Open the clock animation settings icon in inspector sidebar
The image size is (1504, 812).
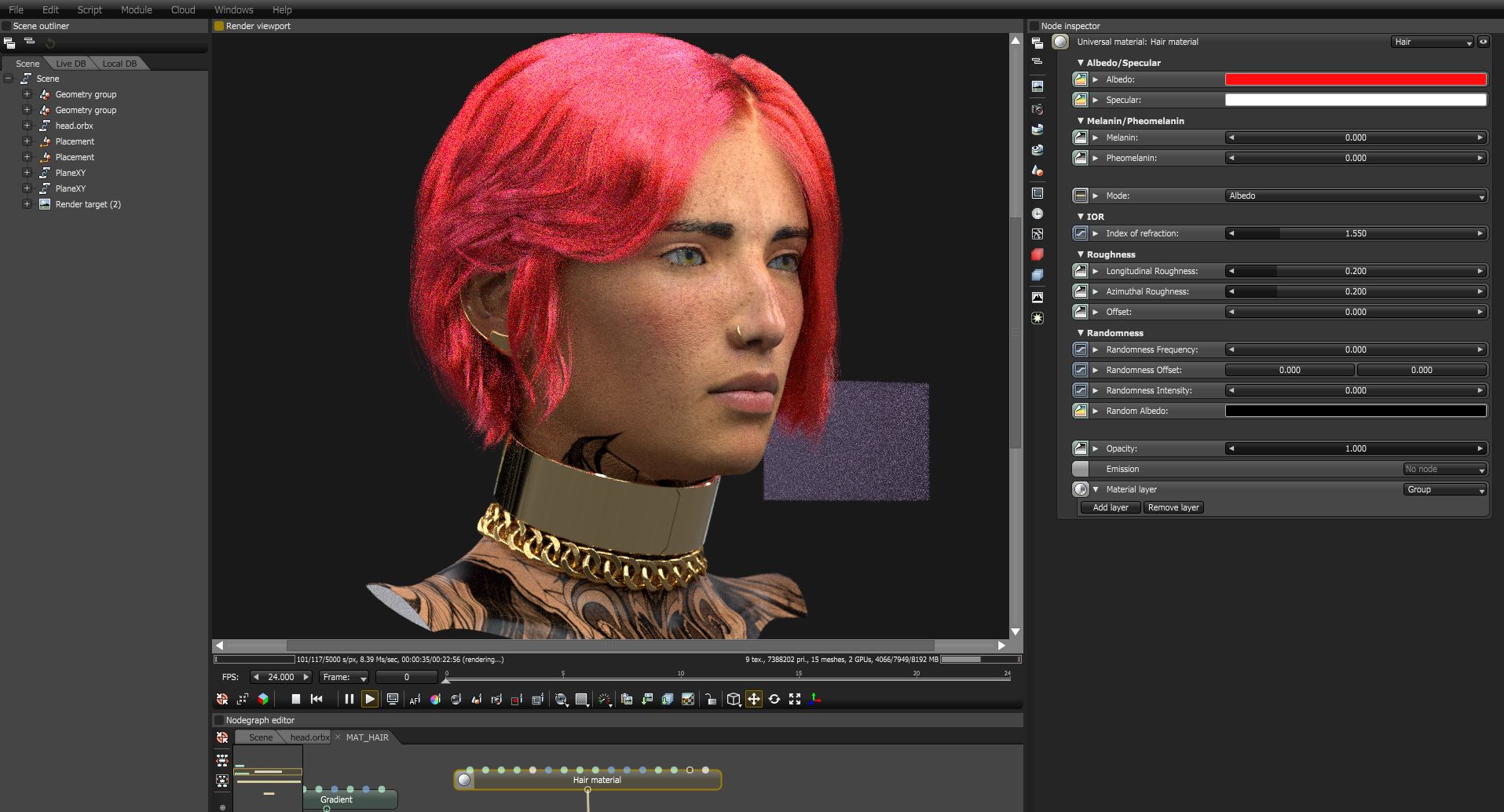coord(1037,214)
